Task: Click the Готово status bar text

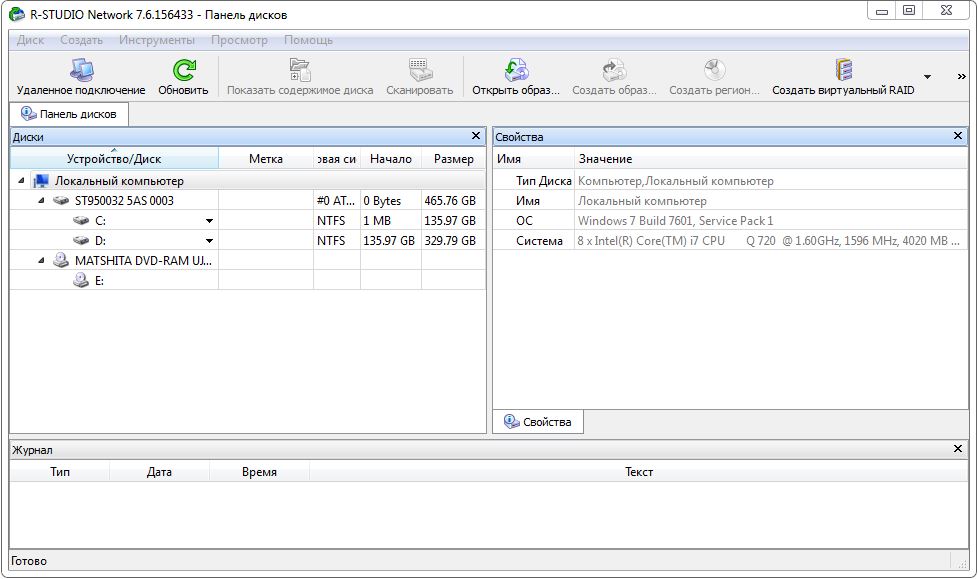Action: pyautogui.click(x=29, y=560)
